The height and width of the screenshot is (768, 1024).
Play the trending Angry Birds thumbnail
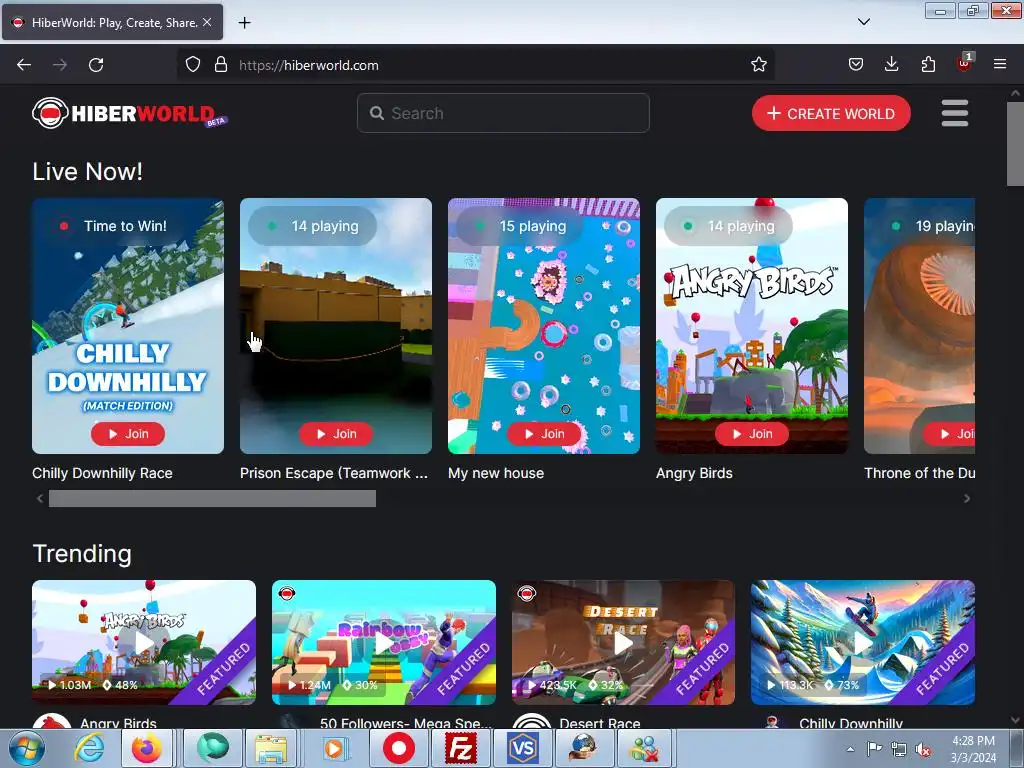(x=144, y=643)
